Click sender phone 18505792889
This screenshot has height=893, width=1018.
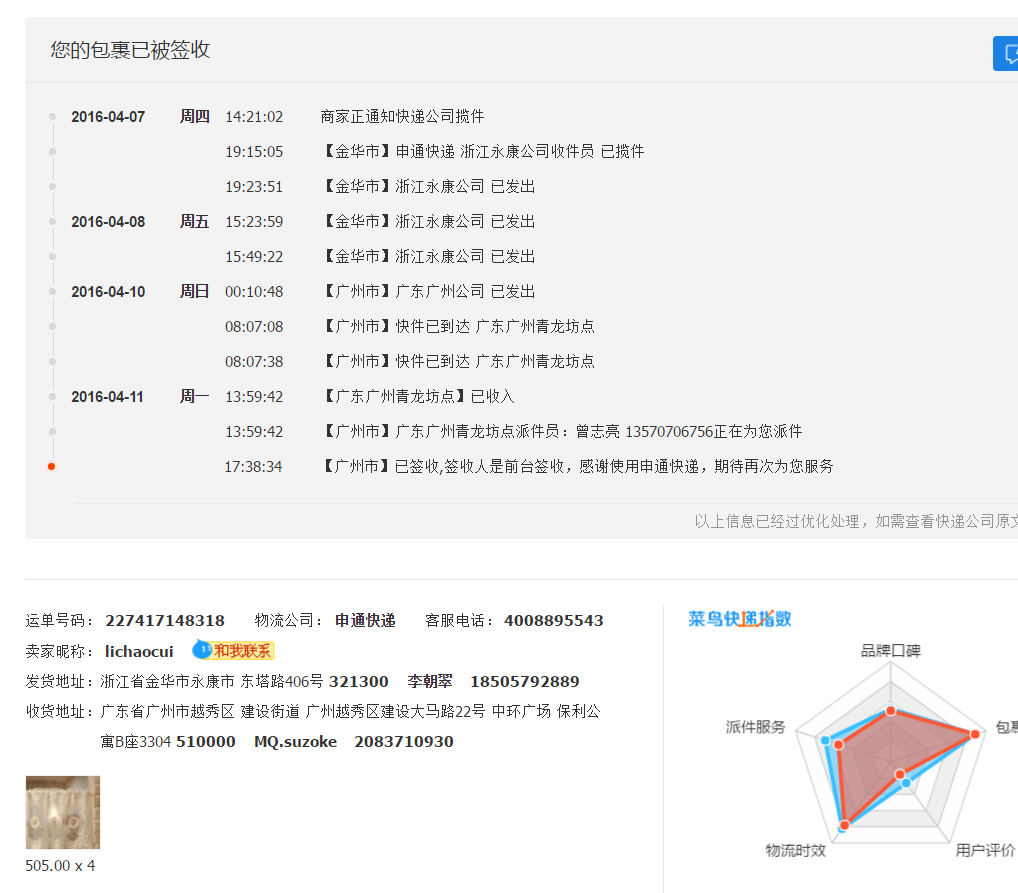[525, 682]
